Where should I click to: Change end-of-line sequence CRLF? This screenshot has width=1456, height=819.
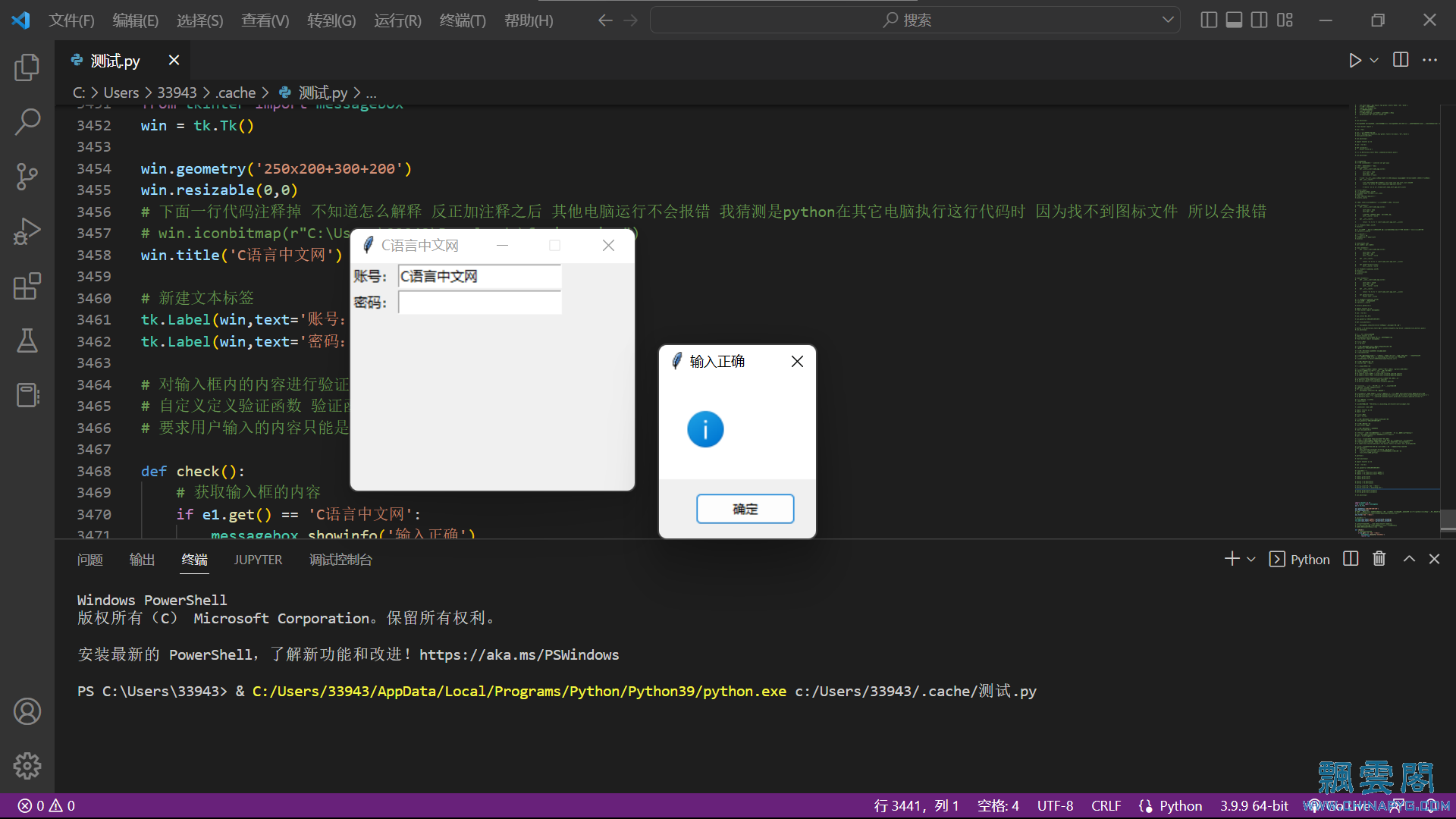[1106, 805]
